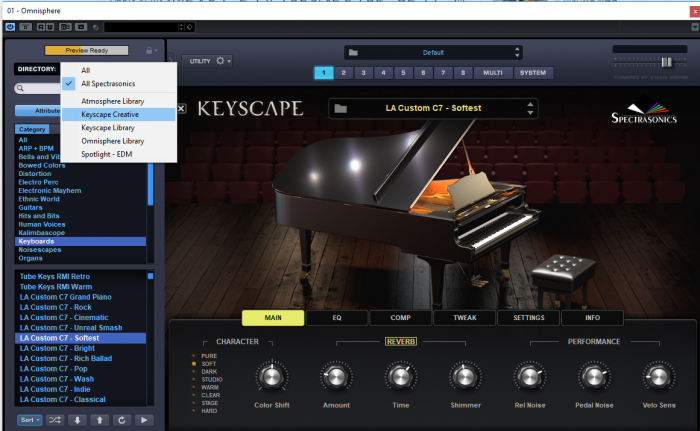Select Tube Keys RMI Retro patch
The width and height of the screenshot is (700, 431).
pyautogui.click(x=80, y=276)
